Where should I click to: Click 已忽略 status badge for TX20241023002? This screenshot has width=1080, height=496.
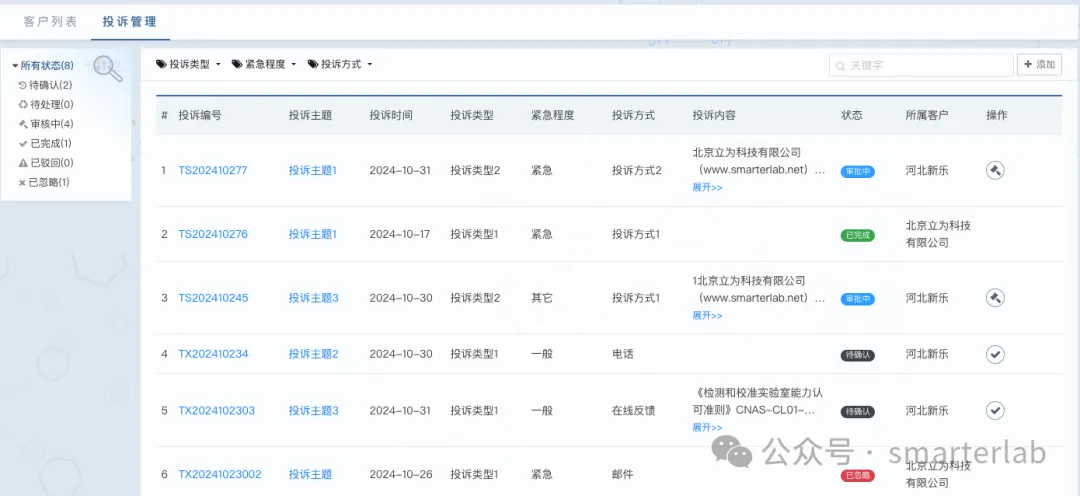tap(858, 475)
